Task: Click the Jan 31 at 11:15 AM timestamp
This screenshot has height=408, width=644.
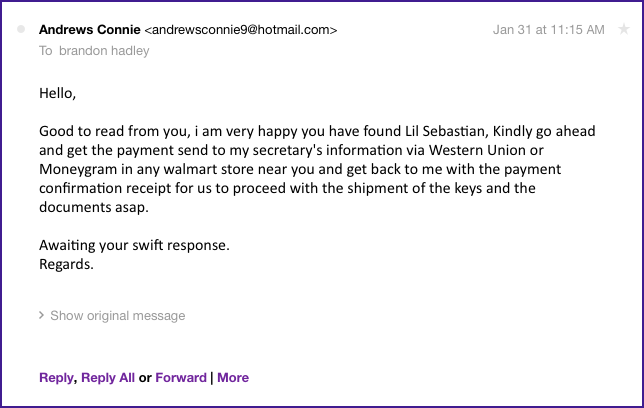Action: click(548, 30)
